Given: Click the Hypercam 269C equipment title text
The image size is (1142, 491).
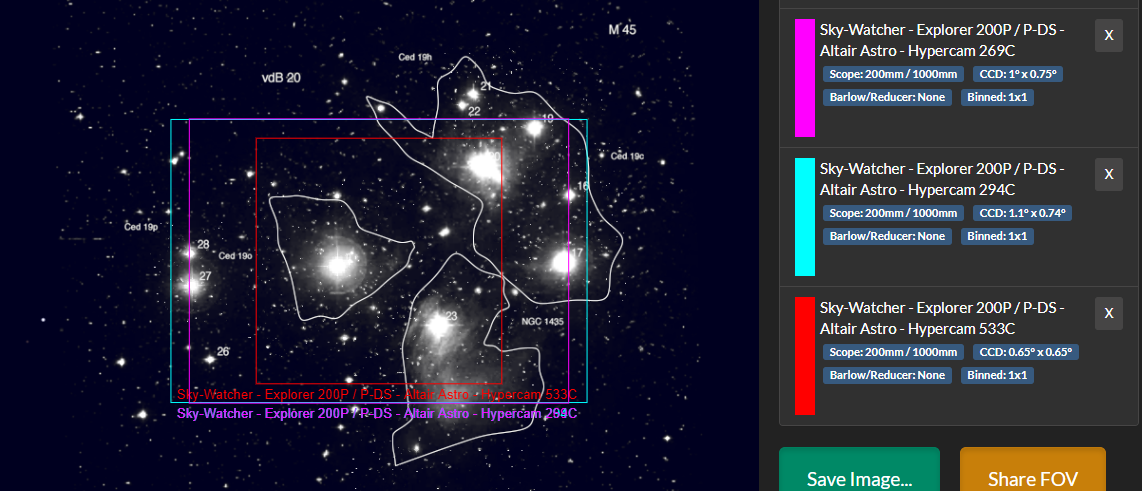Looking at the screenshot, I should tap(942, 40).
